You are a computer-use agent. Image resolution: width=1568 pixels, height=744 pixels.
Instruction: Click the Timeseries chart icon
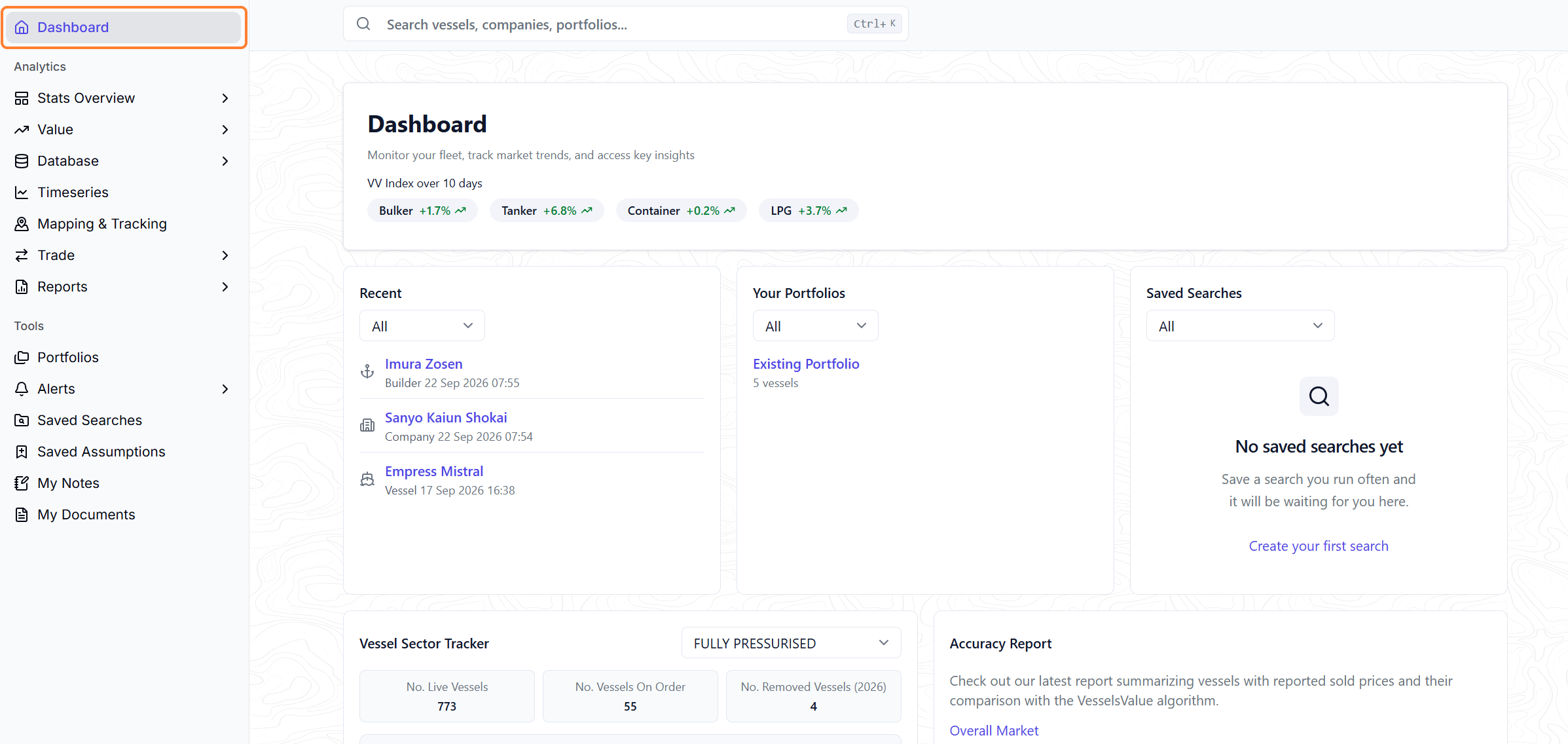(22, 193)
